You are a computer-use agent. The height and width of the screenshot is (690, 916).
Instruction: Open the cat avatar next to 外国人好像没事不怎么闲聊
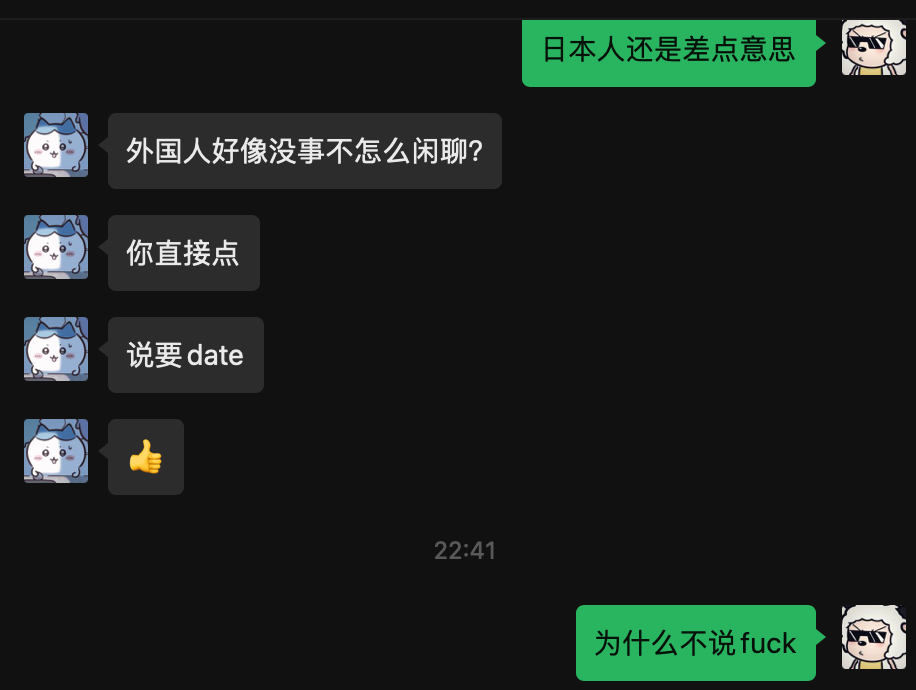tap(56, 145)
